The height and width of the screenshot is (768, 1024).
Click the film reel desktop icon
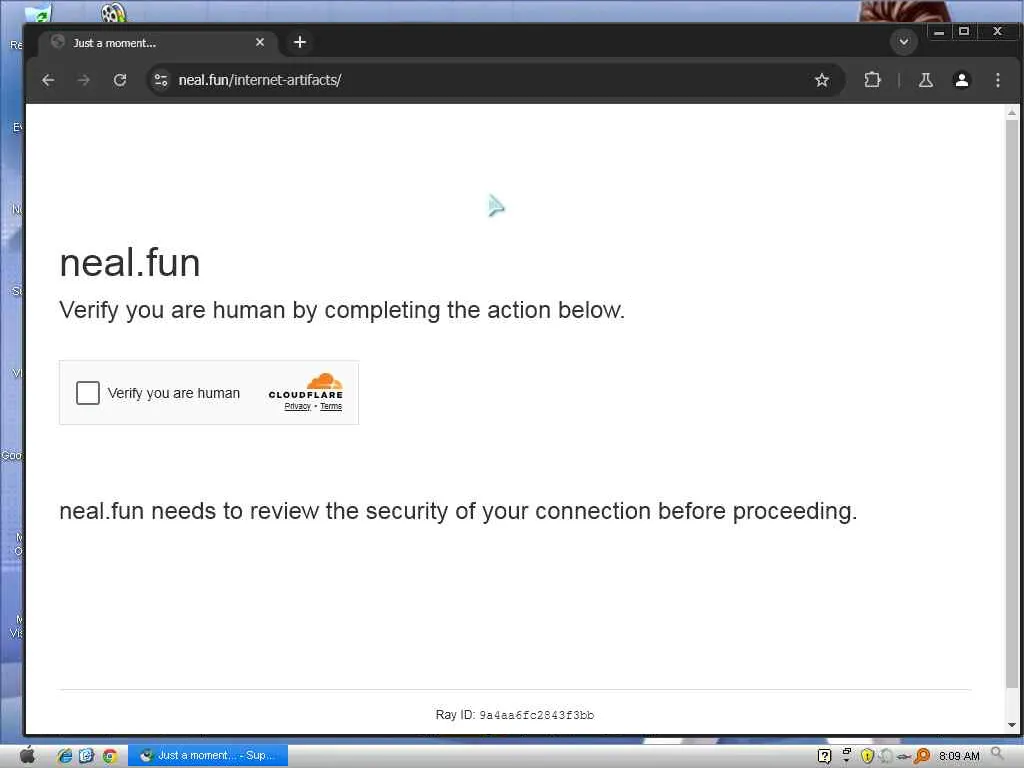(114, 12)
